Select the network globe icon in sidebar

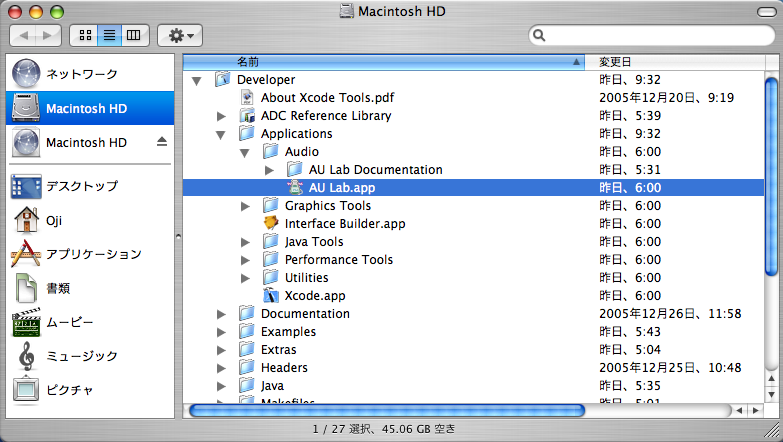click(x=26, y=74)
